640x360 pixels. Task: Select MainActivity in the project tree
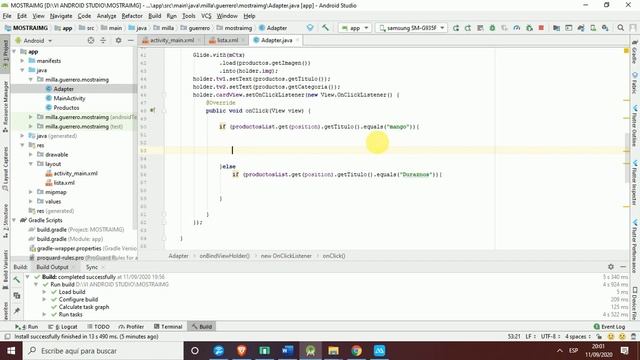[x=69, y=98]
